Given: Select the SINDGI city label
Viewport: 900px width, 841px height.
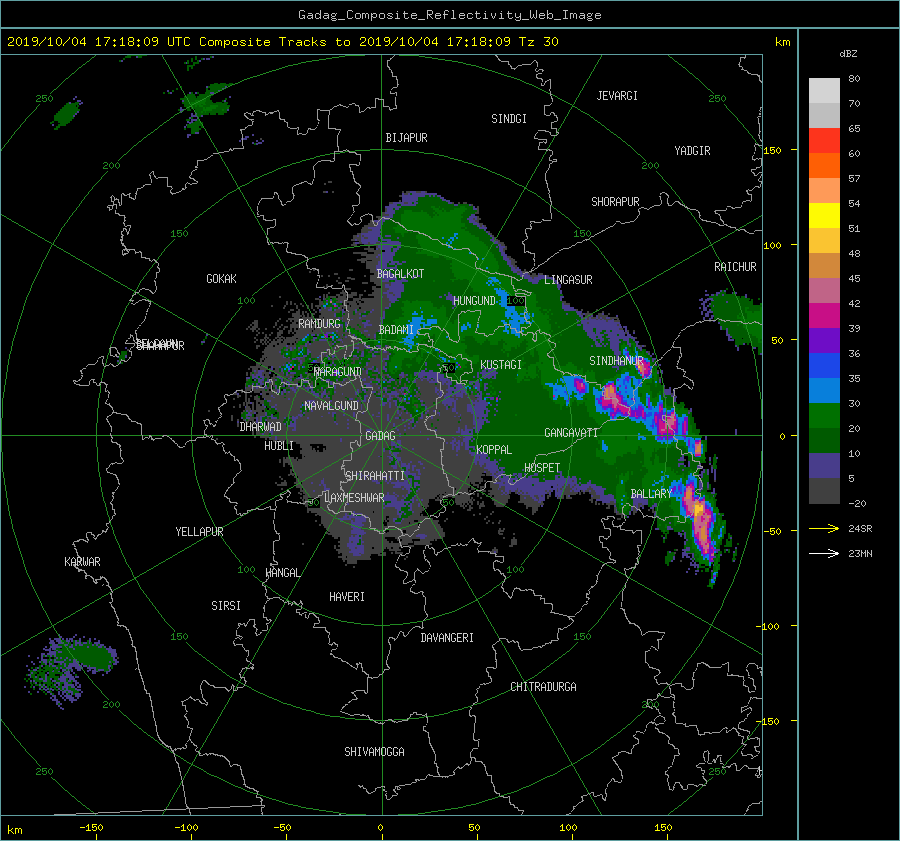Looking at the screenshot, I should pyautogui.click(x=509, y=119).
